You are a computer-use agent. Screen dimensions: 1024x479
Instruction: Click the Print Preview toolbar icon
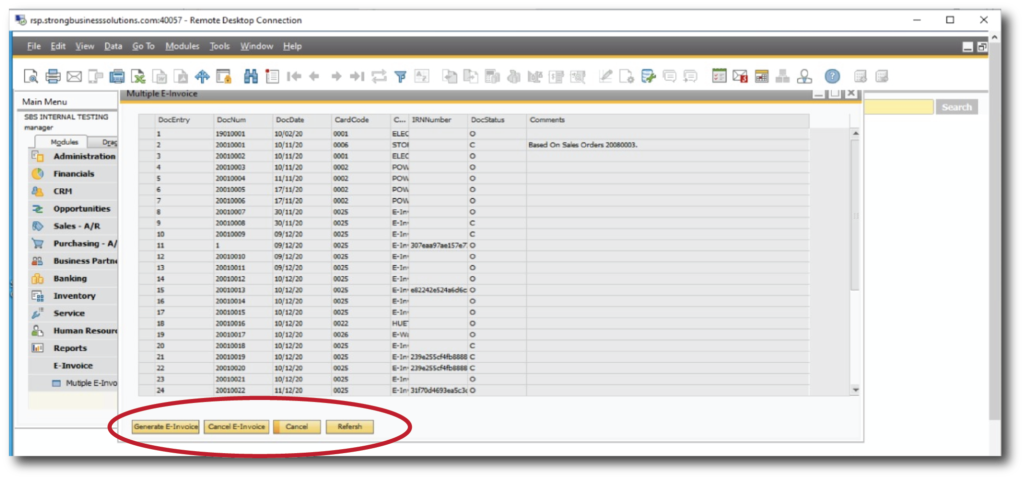point(32,76)
